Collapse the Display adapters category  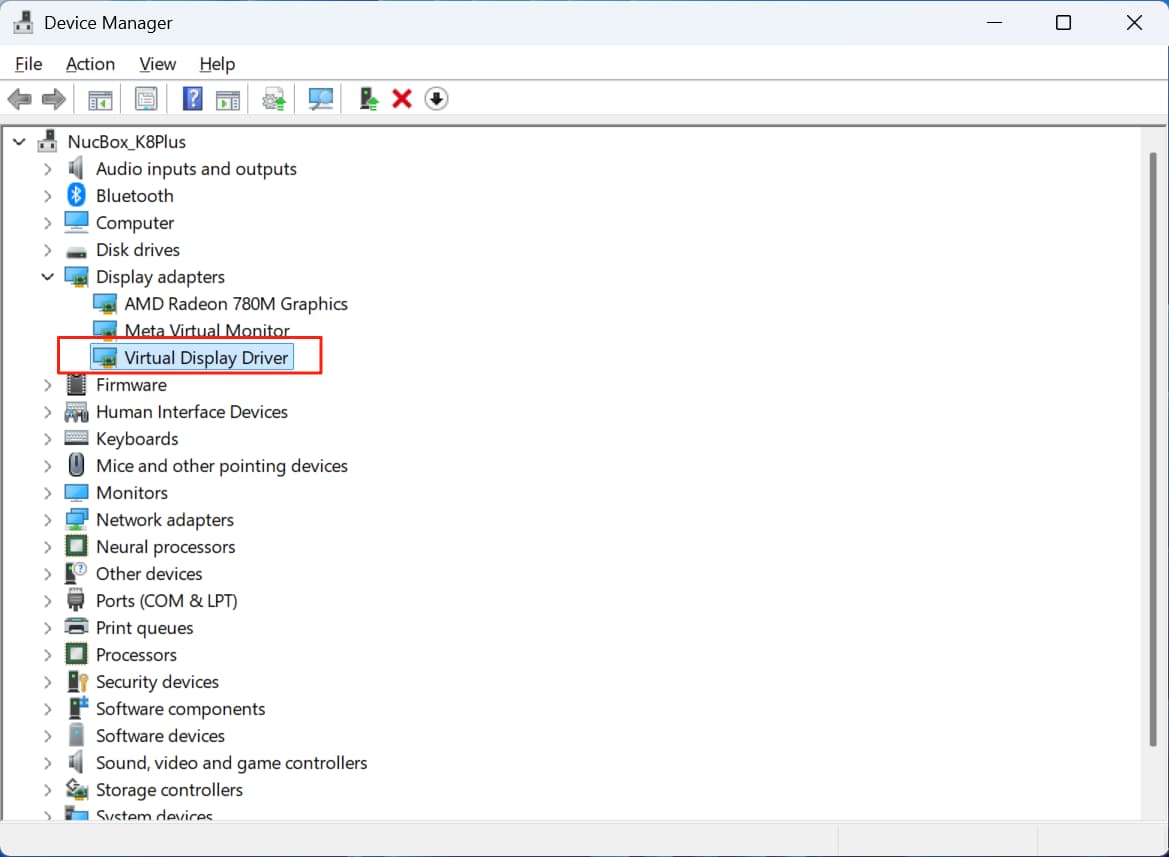[47, 277]
